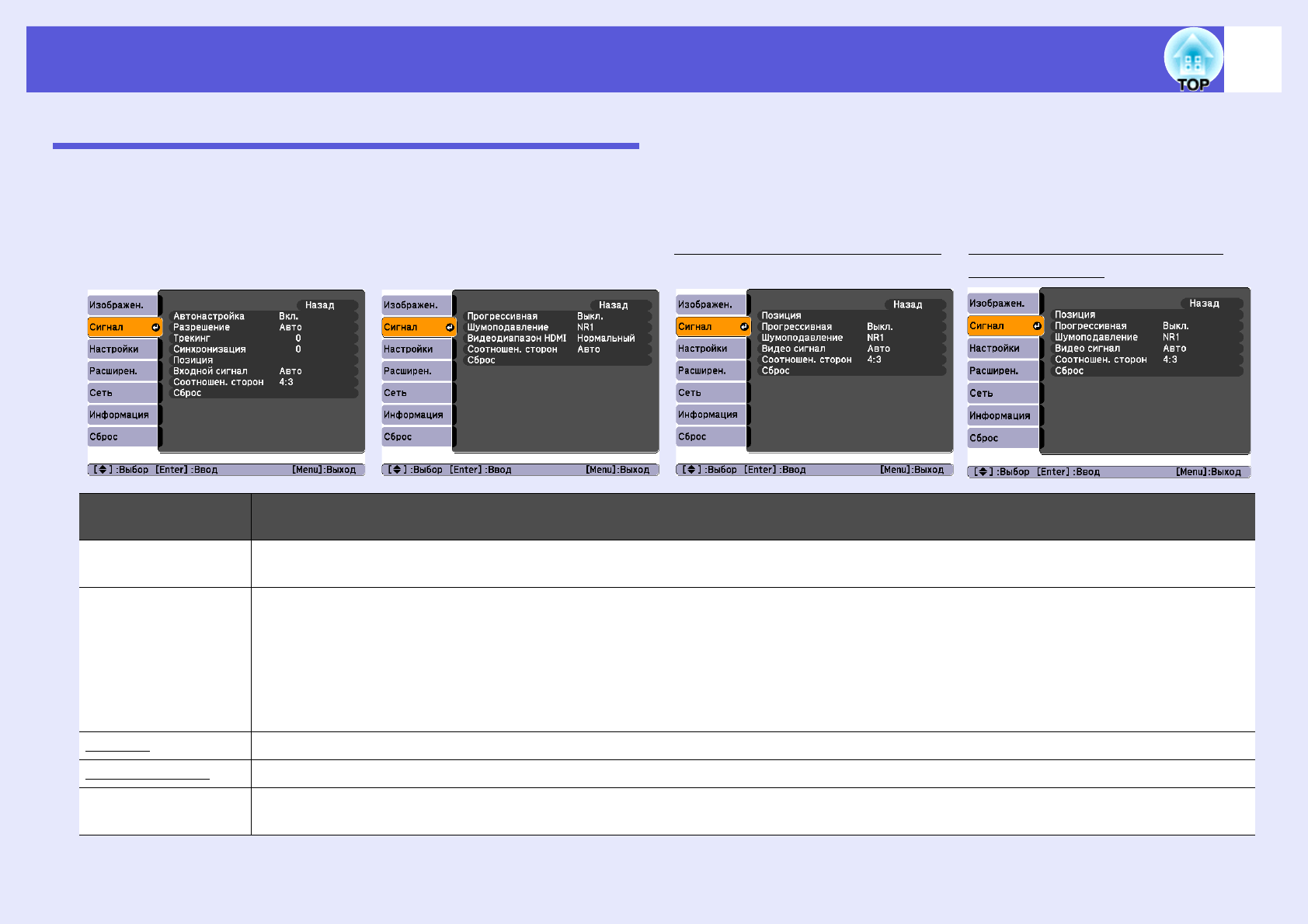Click enter icon on Сигнал in Видеодиапазон HDMI menu
The width and height of the screenshot is (1308, 924).
450,328
